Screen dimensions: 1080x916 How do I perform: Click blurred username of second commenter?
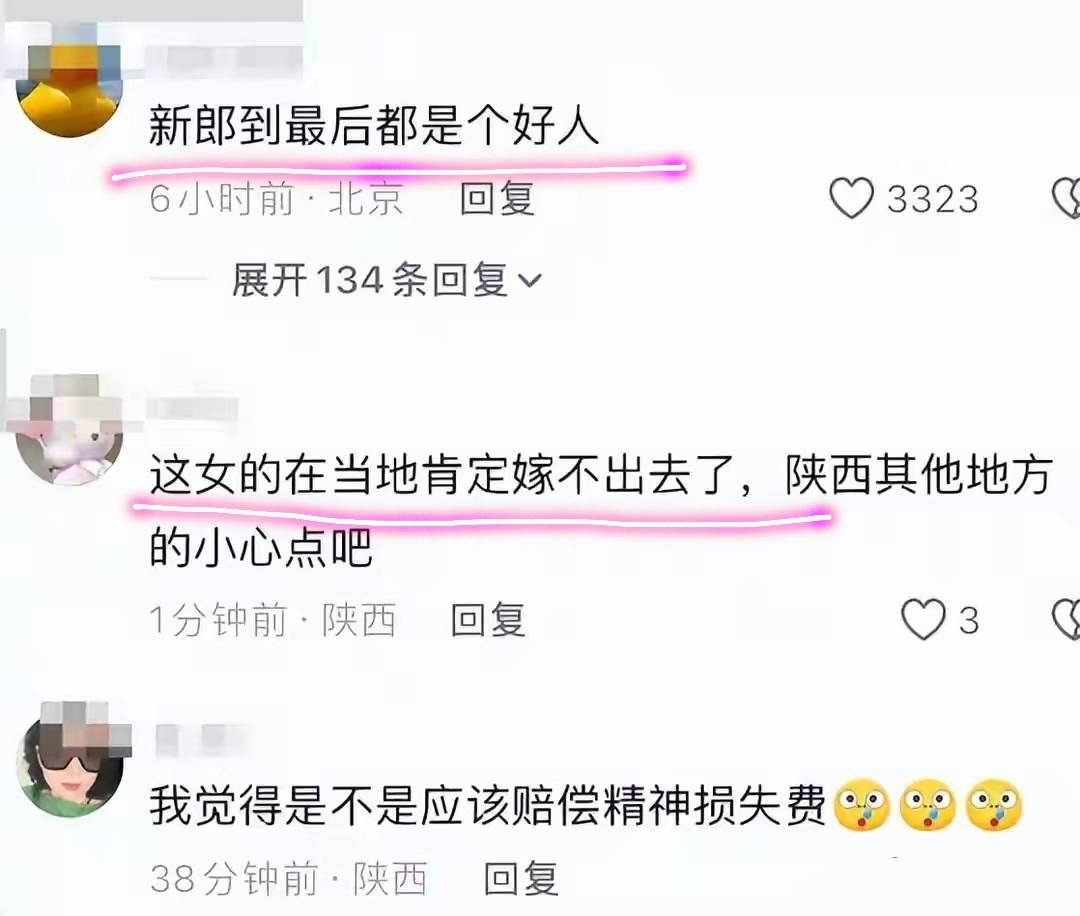click(x=193, y=408)
